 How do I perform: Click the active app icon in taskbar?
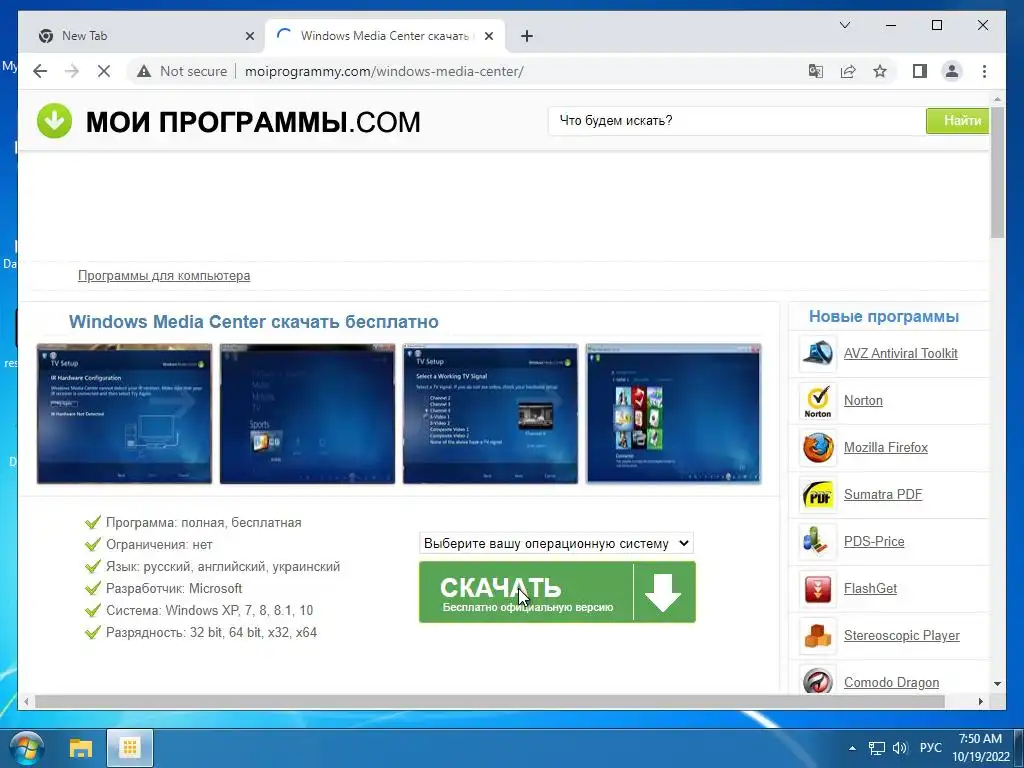tap(129, 748)
